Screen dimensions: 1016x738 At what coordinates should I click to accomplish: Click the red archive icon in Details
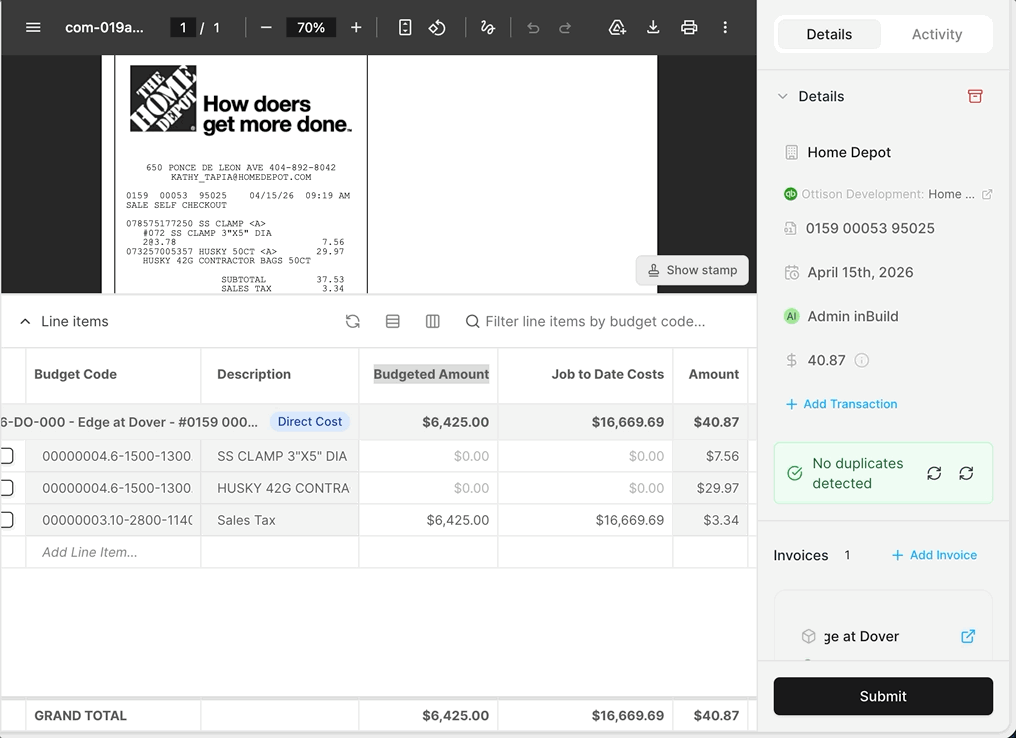pos(975,97)
